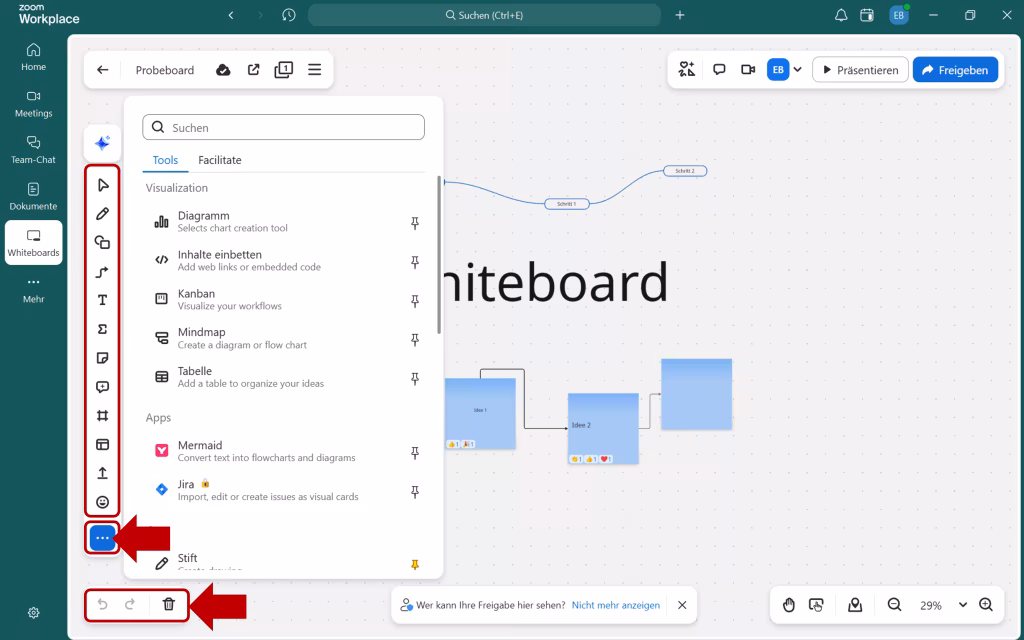Open the Sticky note tool
Viewport: 1024px width, 640px height.
coord(103,357)
